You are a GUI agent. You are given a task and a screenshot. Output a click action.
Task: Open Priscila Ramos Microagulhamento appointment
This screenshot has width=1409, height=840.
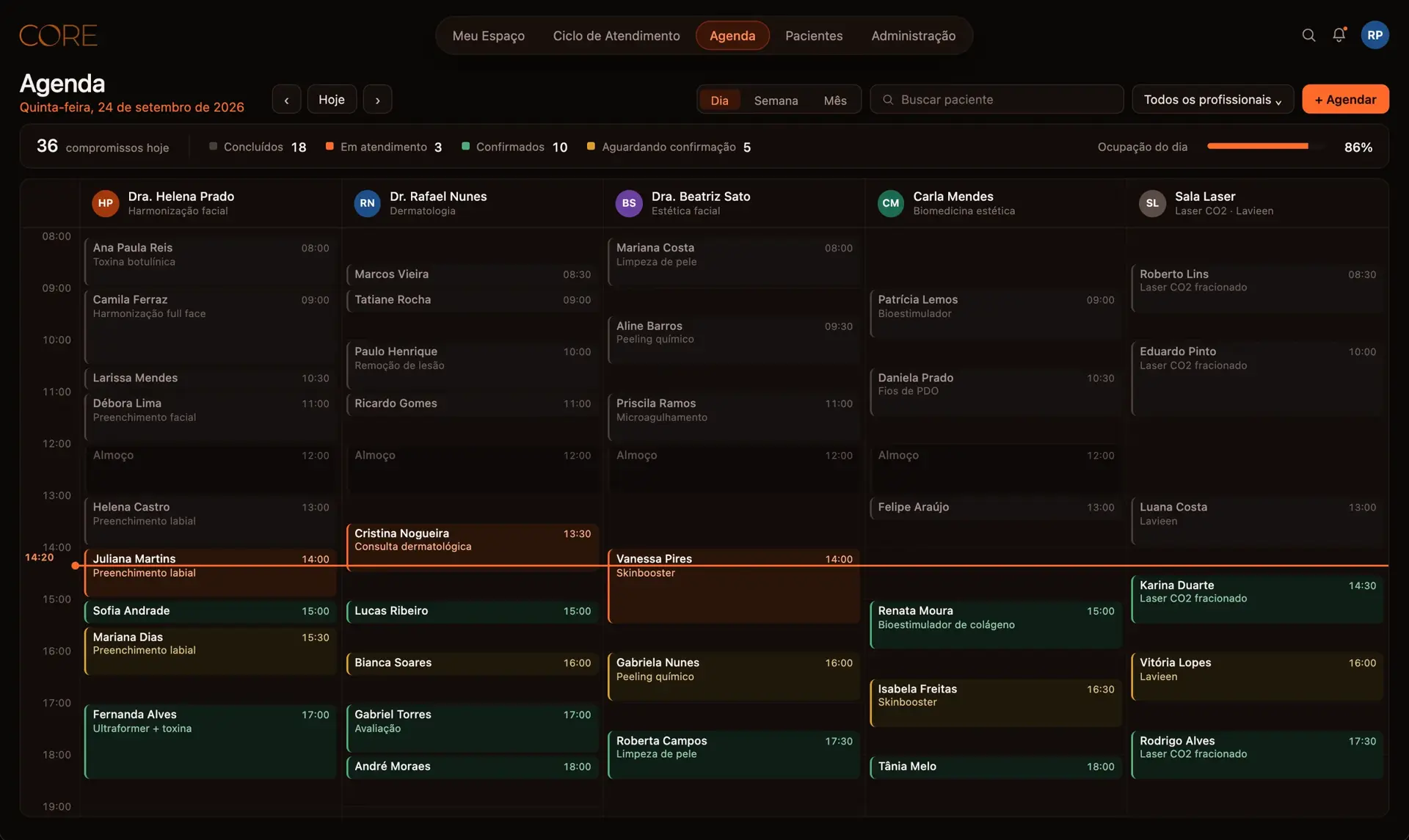click(x=734, y=417)
